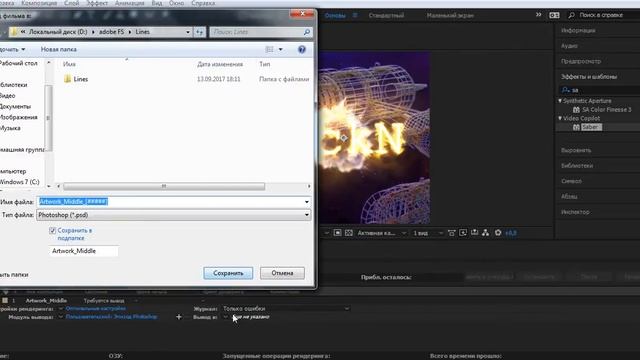Open the Пользовательский output module link
The height and width of the screenshot is (360, 640).
coord(111,317)
